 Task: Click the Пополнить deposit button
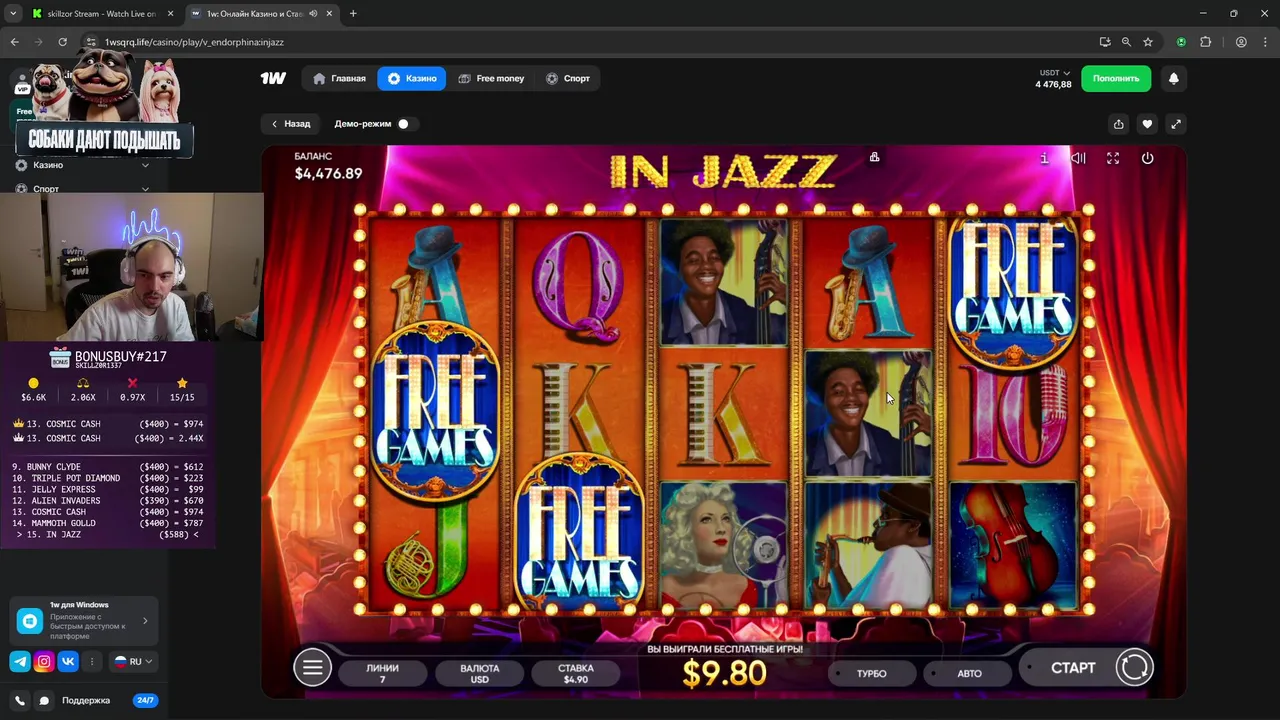point(1116,78)
